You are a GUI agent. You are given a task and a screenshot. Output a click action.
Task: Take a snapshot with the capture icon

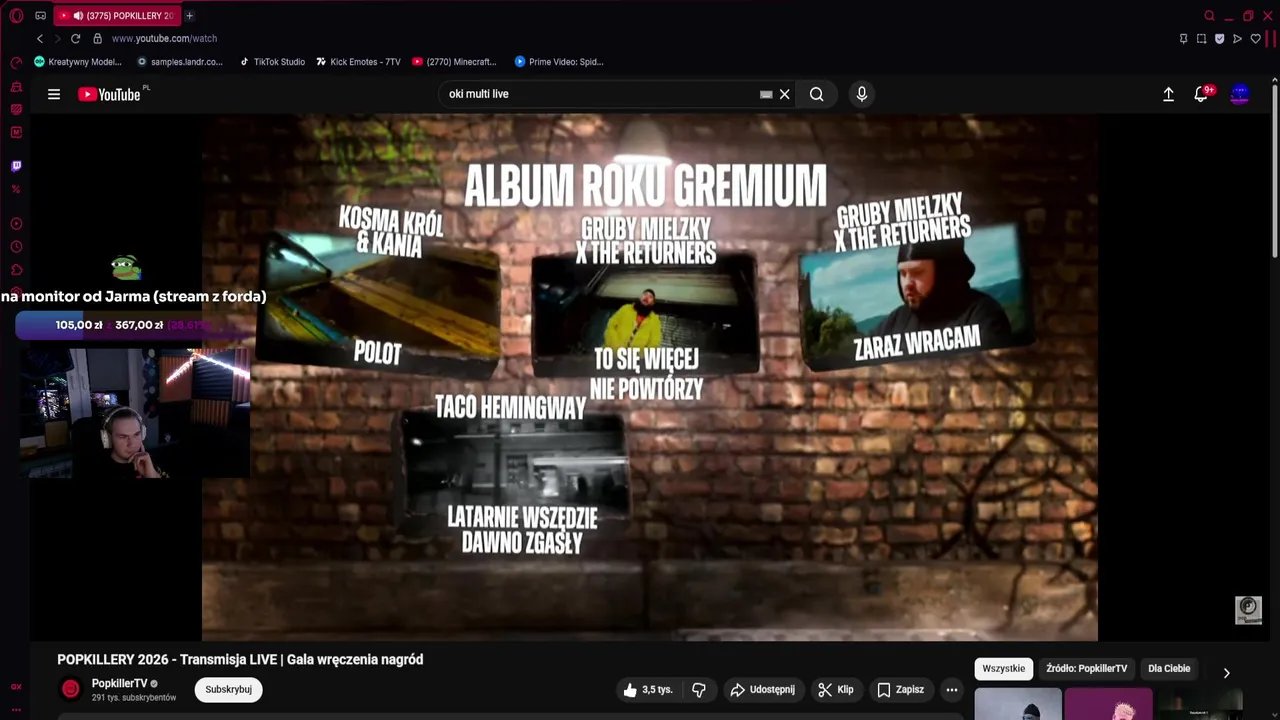click(x=1201, y=38)
